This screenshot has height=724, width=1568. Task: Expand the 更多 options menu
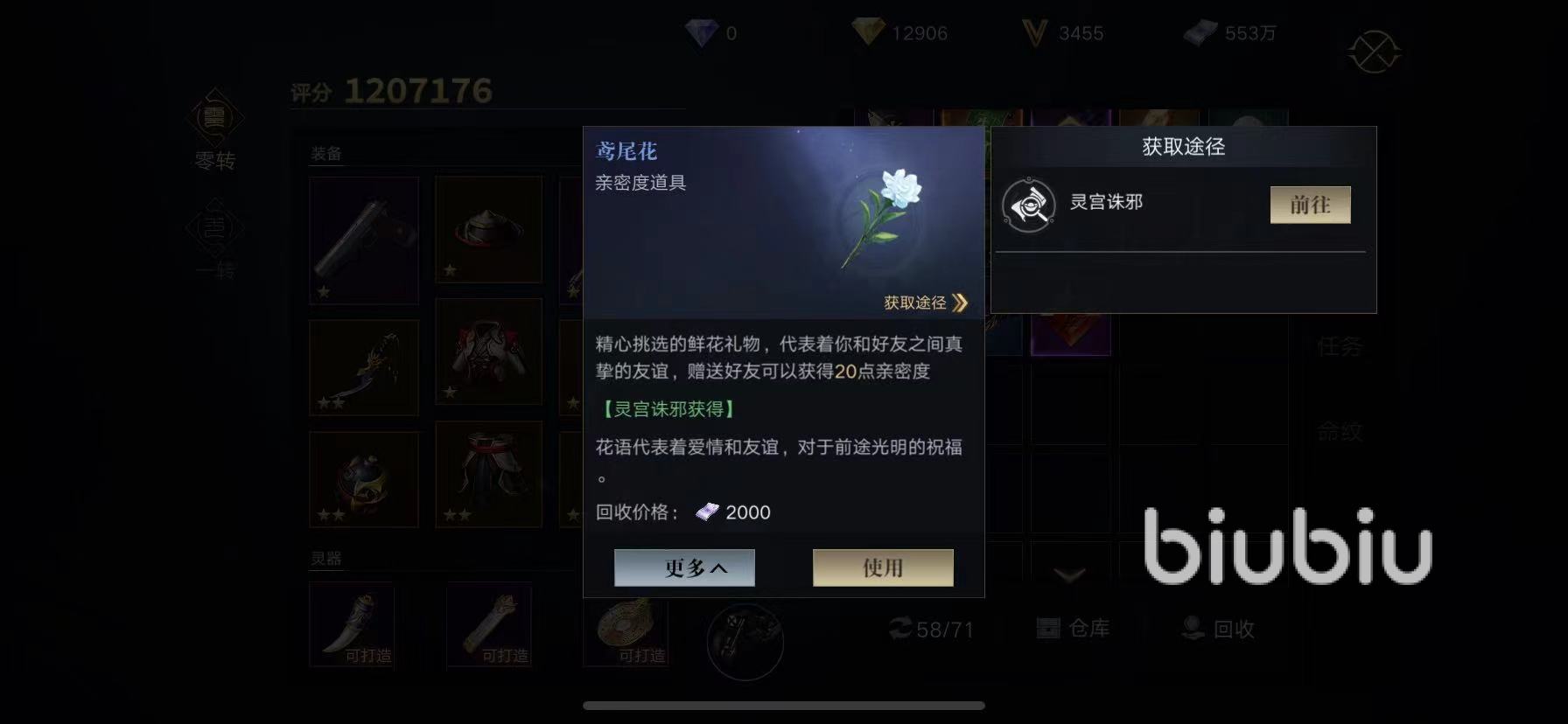tap(684, 567)
